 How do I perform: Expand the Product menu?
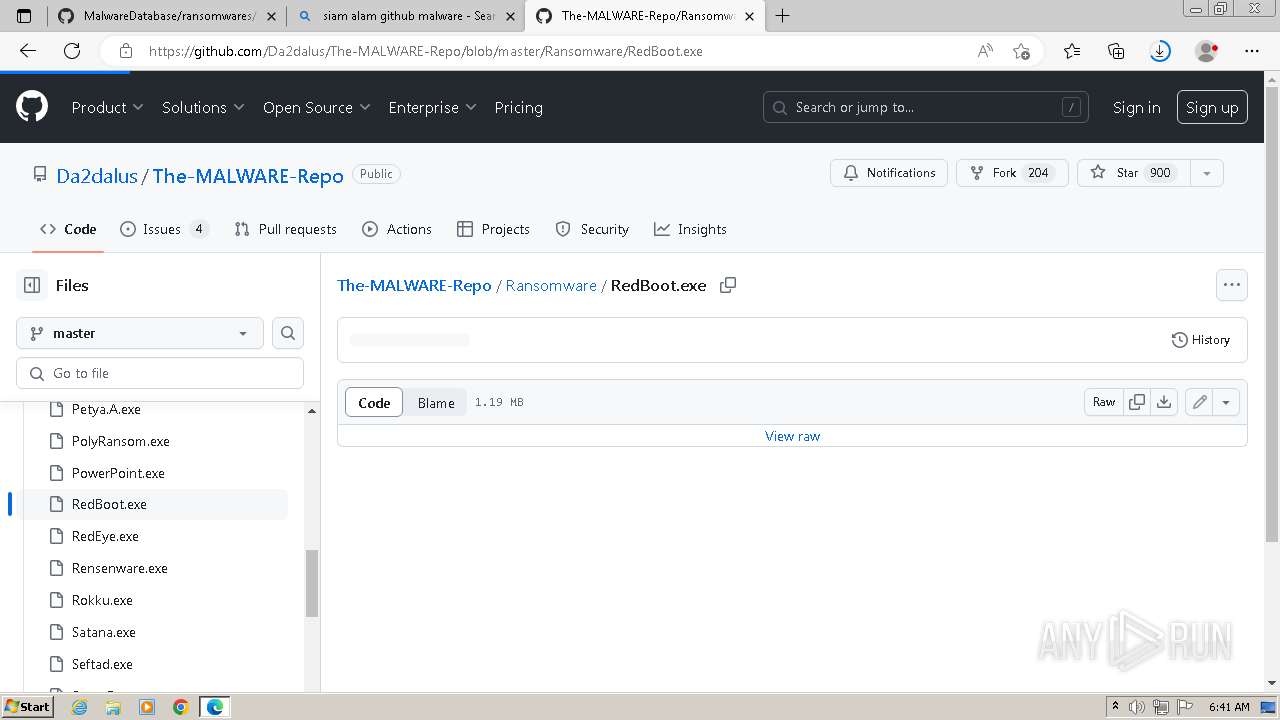(x=107, y=107)
